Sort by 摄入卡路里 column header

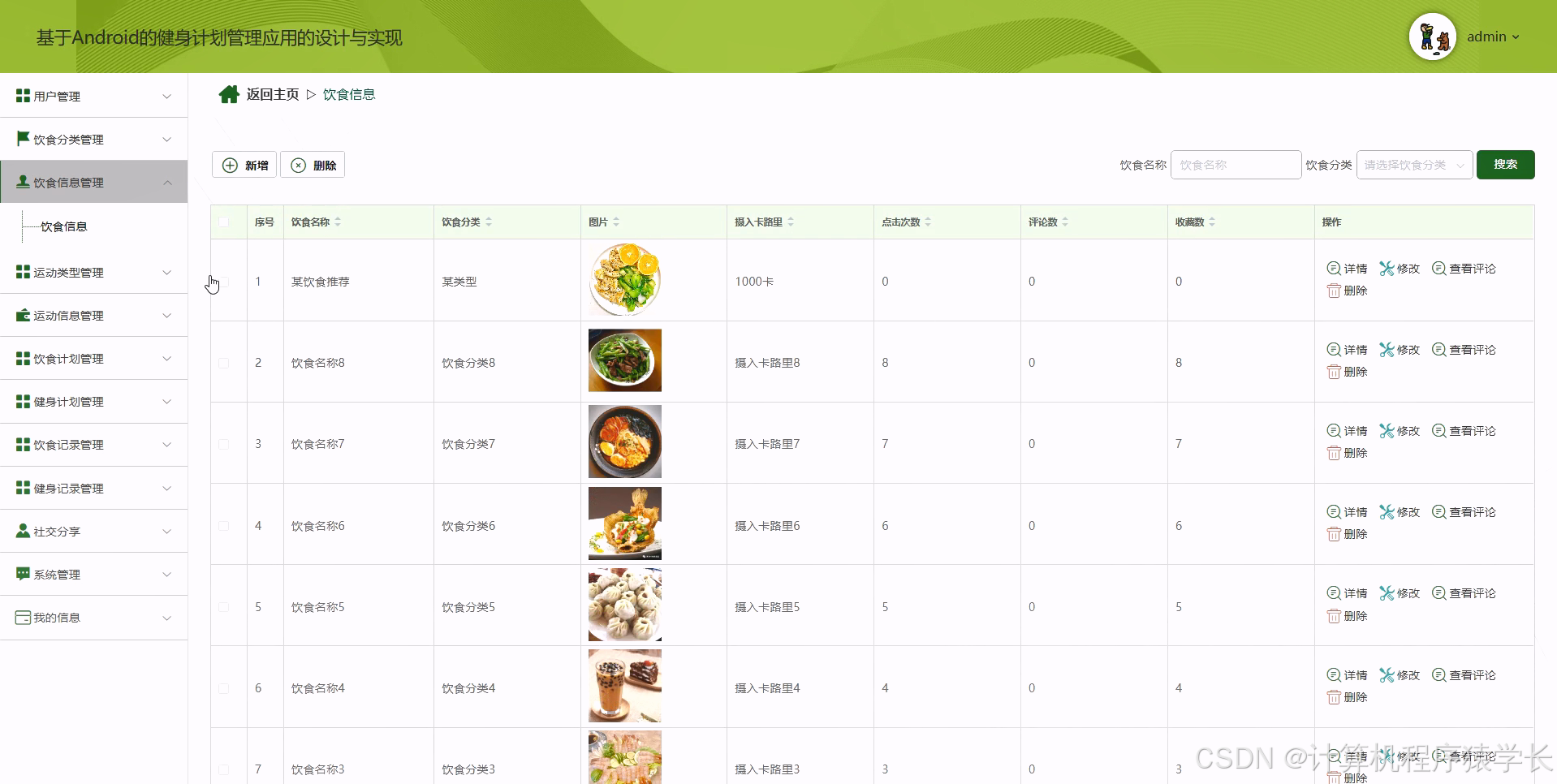coord(764,222)
